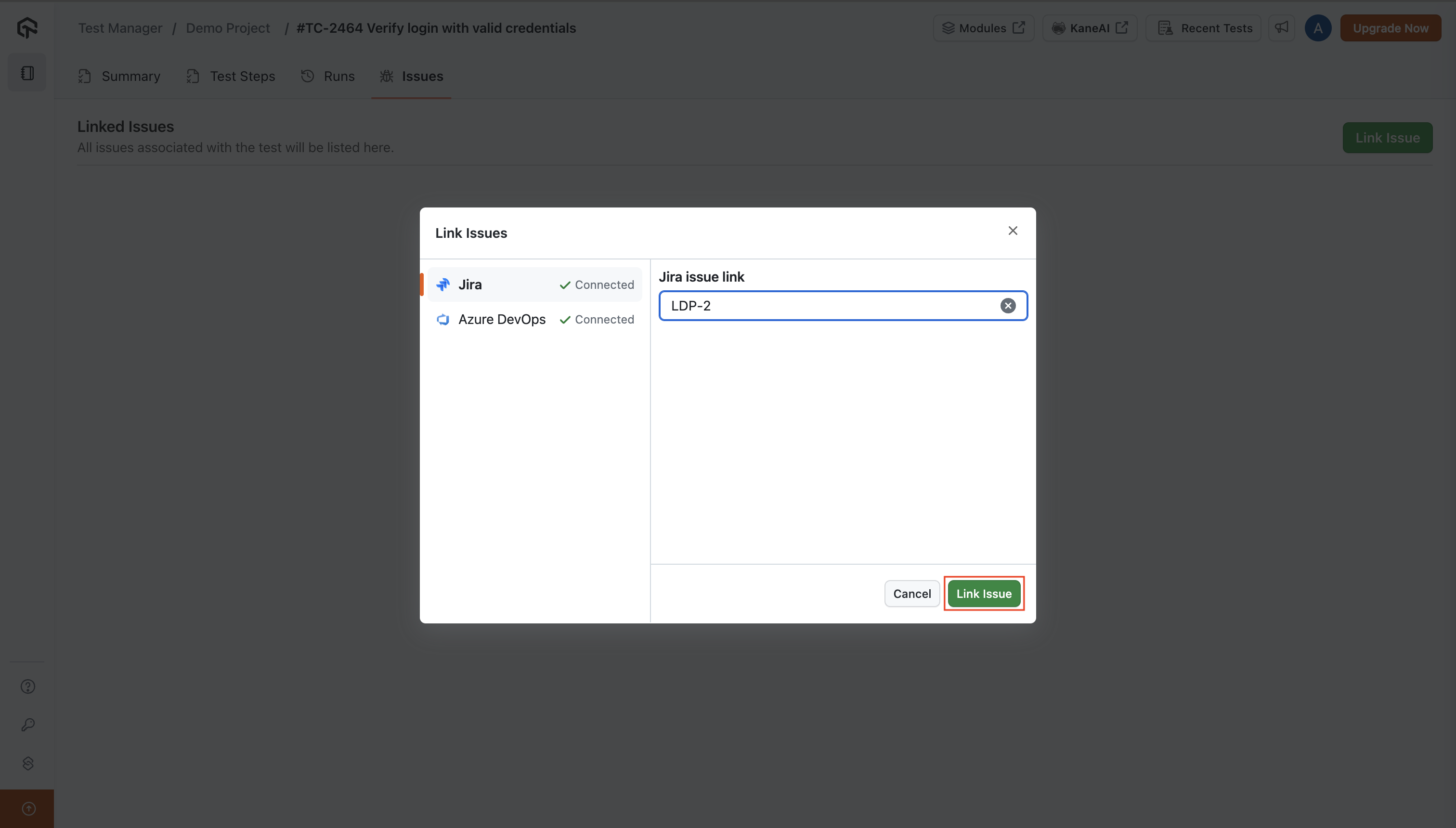The image size is (1456, 828).
Task: Open Recent Tests
Action: (x=1204, y=27)
